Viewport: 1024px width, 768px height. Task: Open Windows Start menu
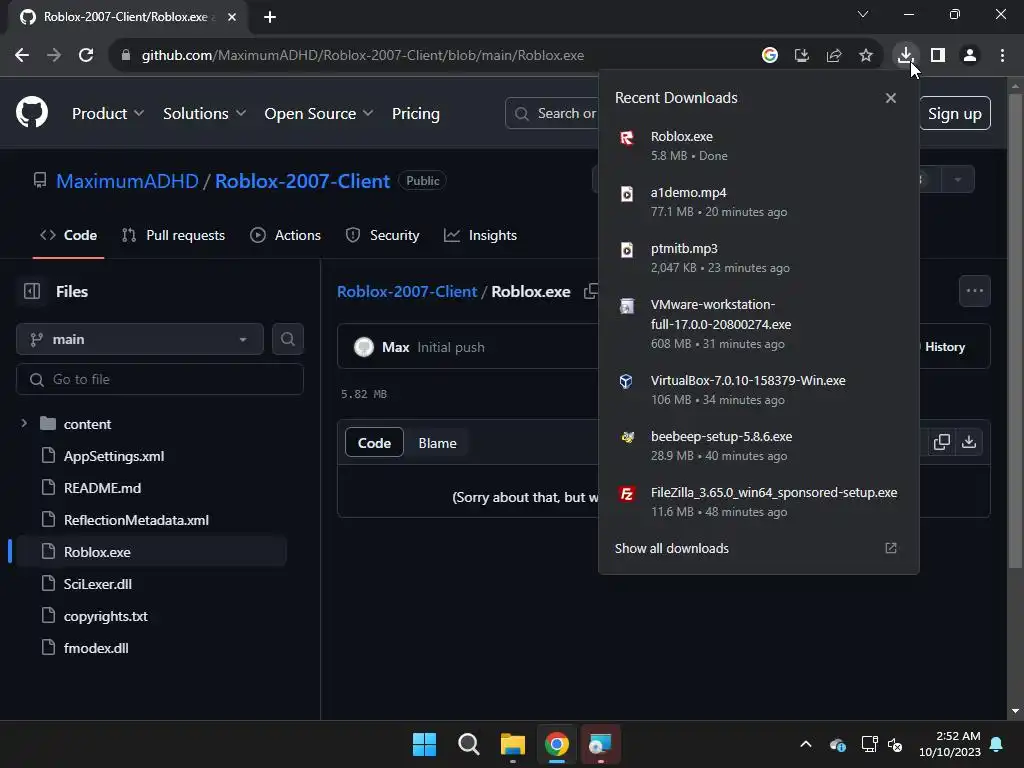424,744
